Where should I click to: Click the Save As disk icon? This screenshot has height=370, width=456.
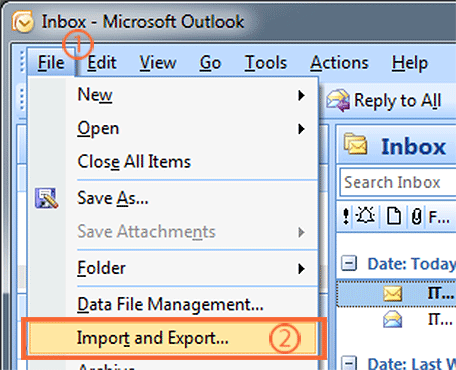tap(46, 198)
